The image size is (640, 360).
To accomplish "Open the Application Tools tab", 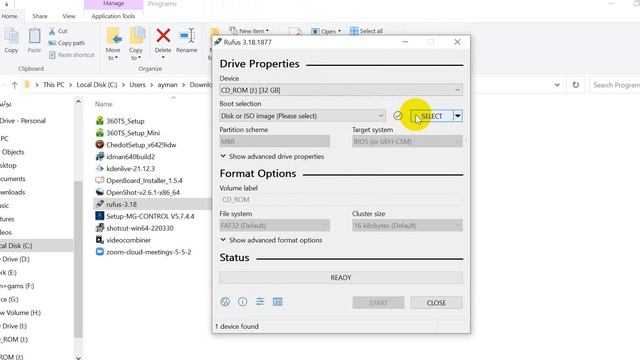I will 113,16.
